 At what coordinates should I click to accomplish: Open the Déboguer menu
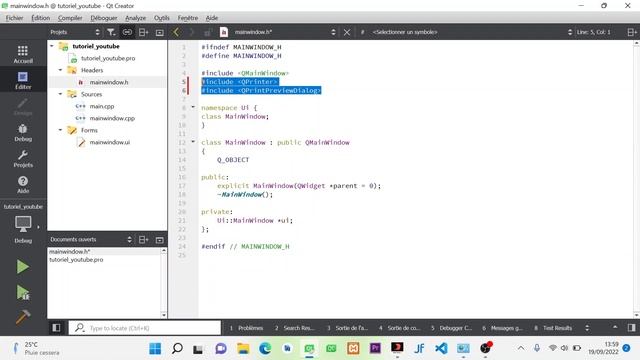tap(104, 18)
